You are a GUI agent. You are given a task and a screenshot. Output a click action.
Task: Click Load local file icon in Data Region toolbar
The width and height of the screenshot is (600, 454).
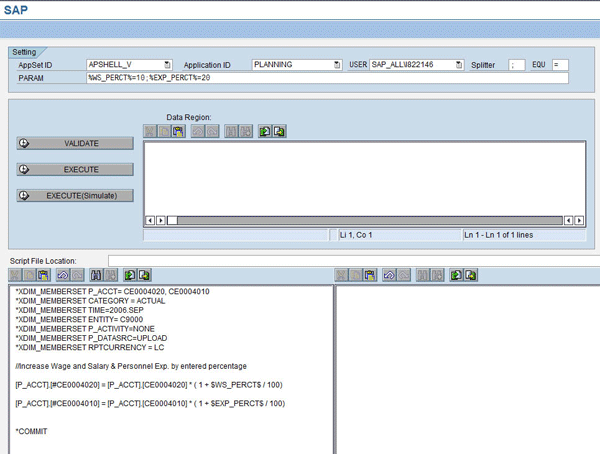pos(265,131)
